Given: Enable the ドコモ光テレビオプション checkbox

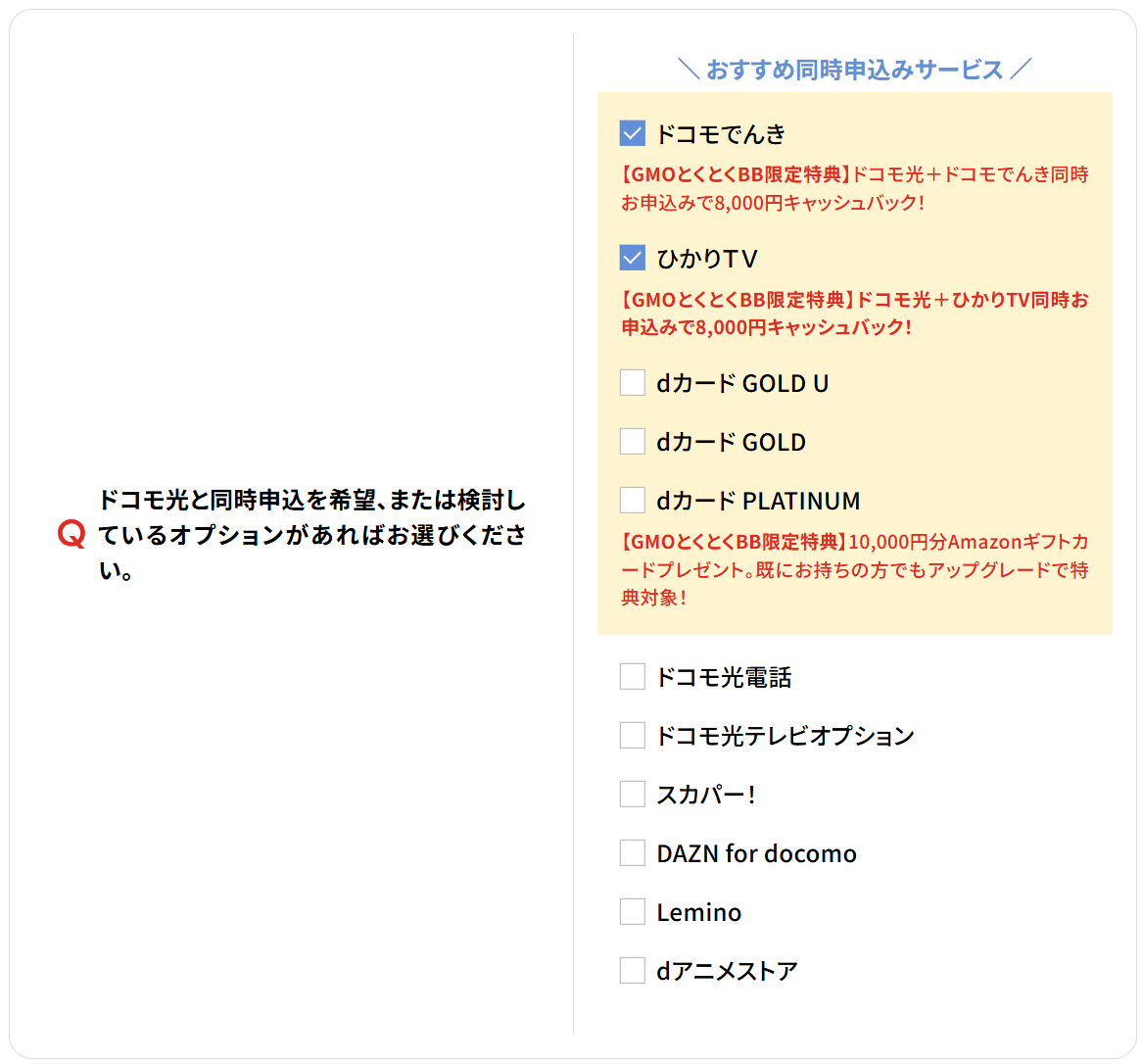Looking at the screenshot, I should point(632,735).
